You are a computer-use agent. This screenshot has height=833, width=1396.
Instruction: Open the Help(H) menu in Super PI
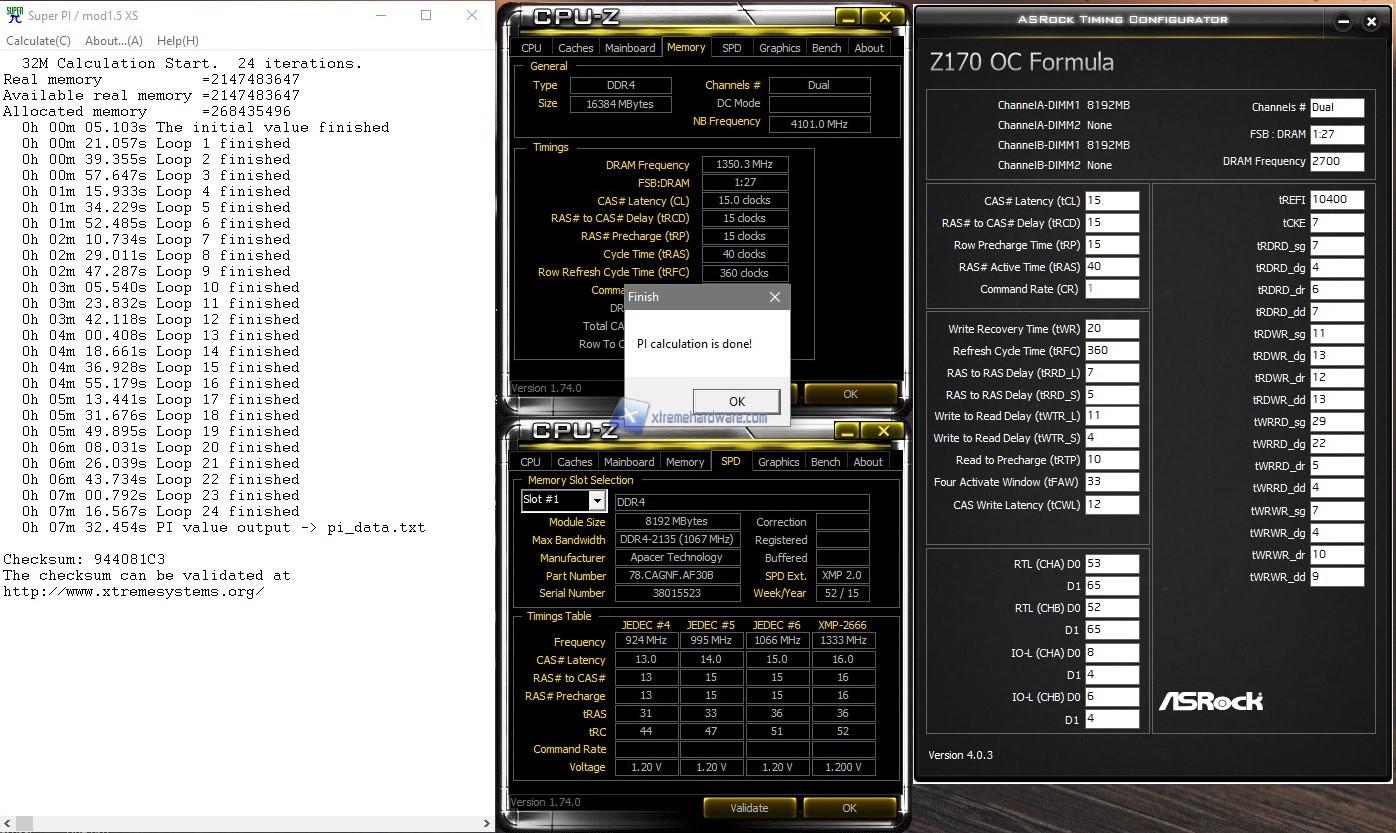pyautogui.click(x=178, y=41)
